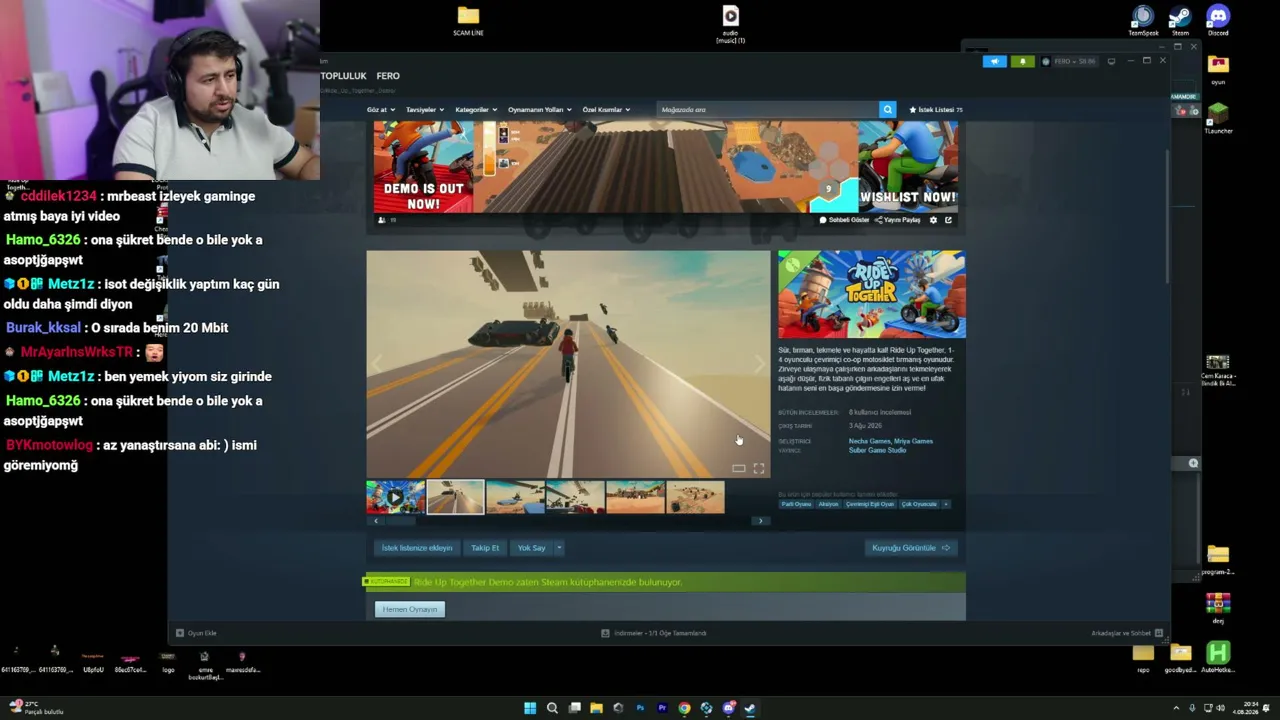The height and width of the screenshot is (720, 1280).
Task: Open the repo desktop folder
Action: (x=1143, y=657)
